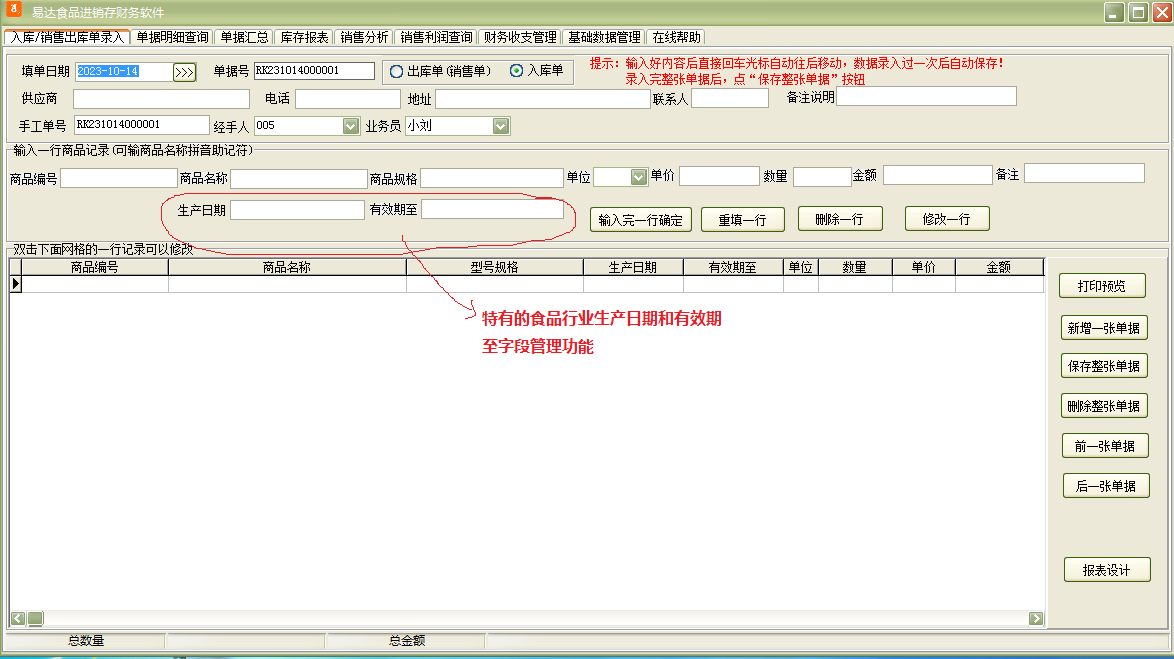This screenshot has width=1174, height=659.
Task: Open the 业务员 dropdown
Action: (501, 126)
